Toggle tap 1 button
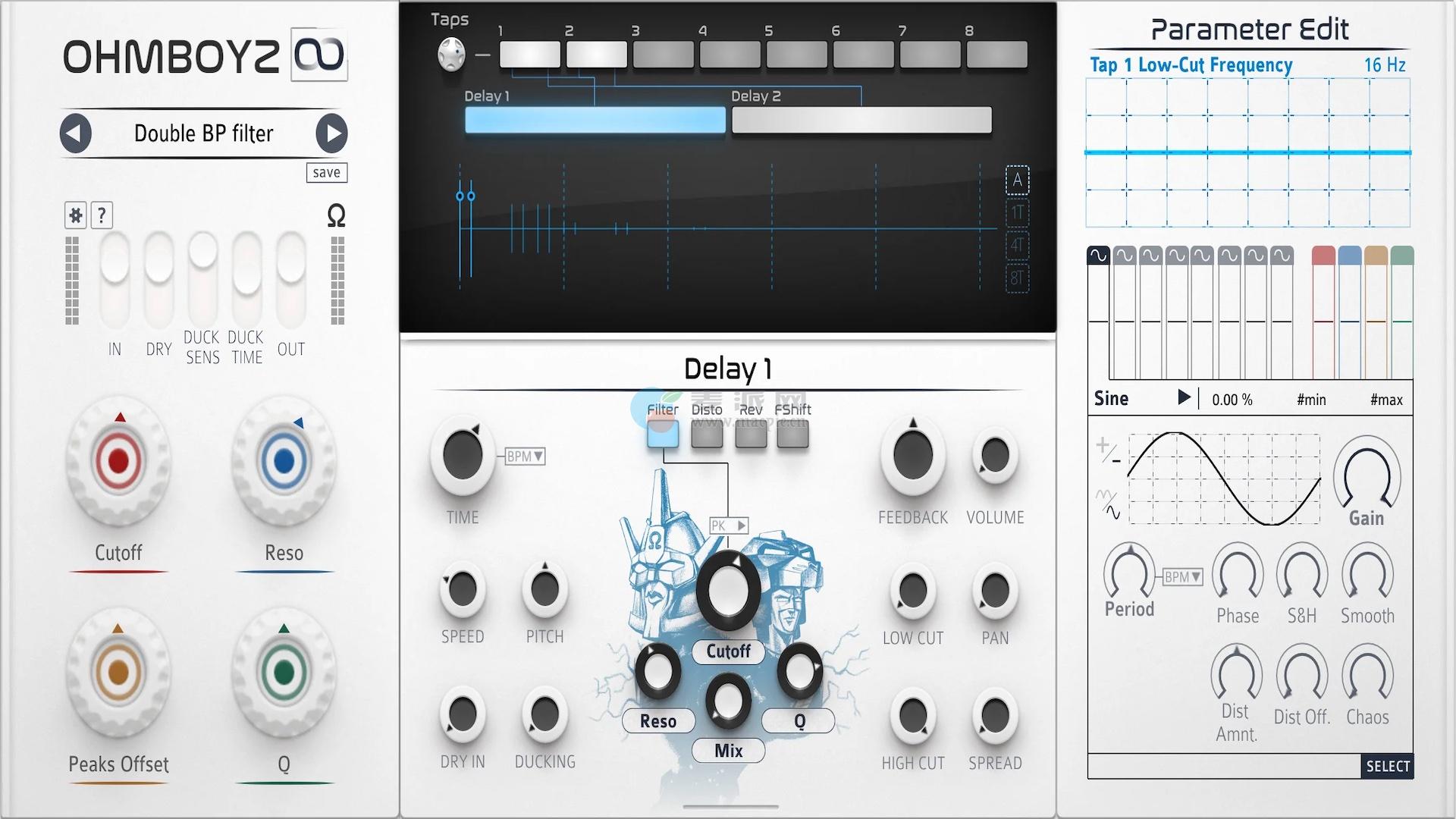The width and height of the screenshot is (1456, 819). pos(530,55)
